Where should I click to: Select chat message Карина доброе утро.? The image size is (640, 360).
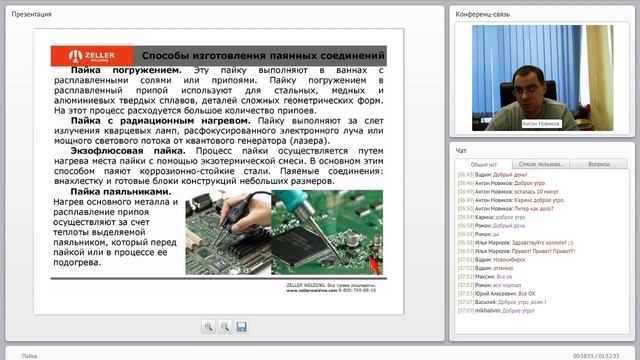(511, 200)
